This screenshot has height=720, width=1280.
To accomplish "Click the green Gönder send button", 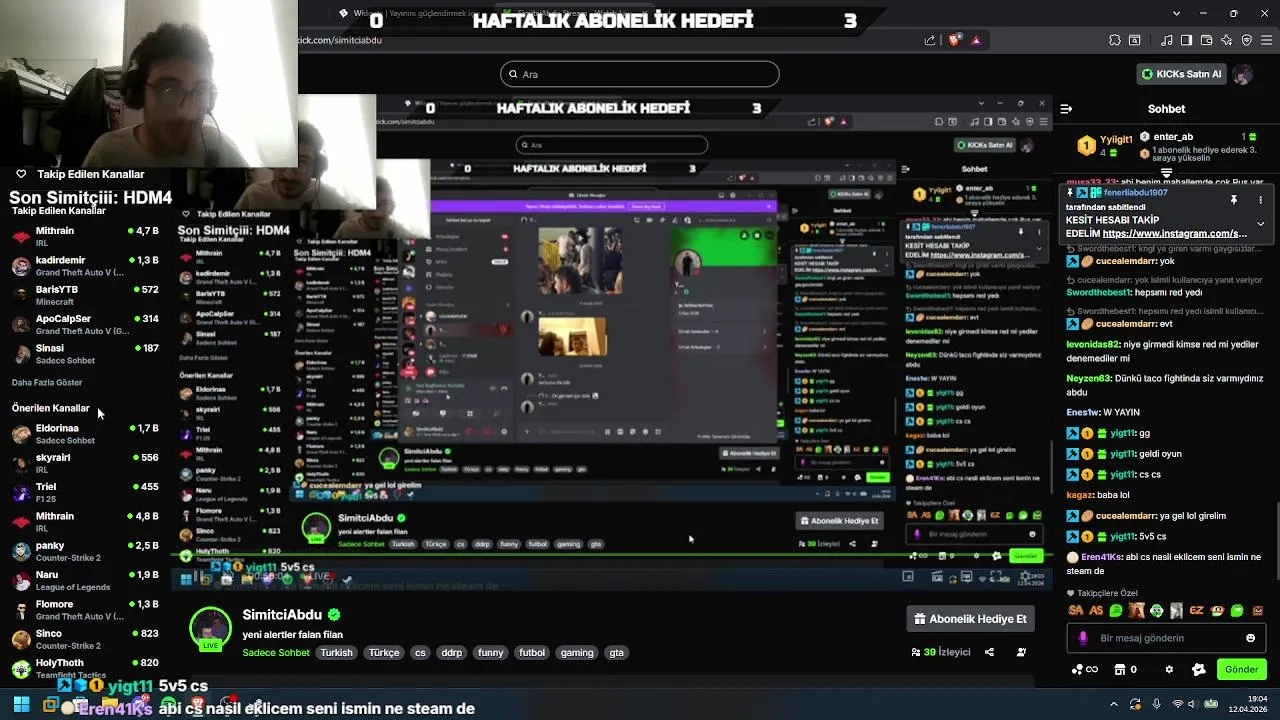I will pyautogui.click(x=1241, y=670).
